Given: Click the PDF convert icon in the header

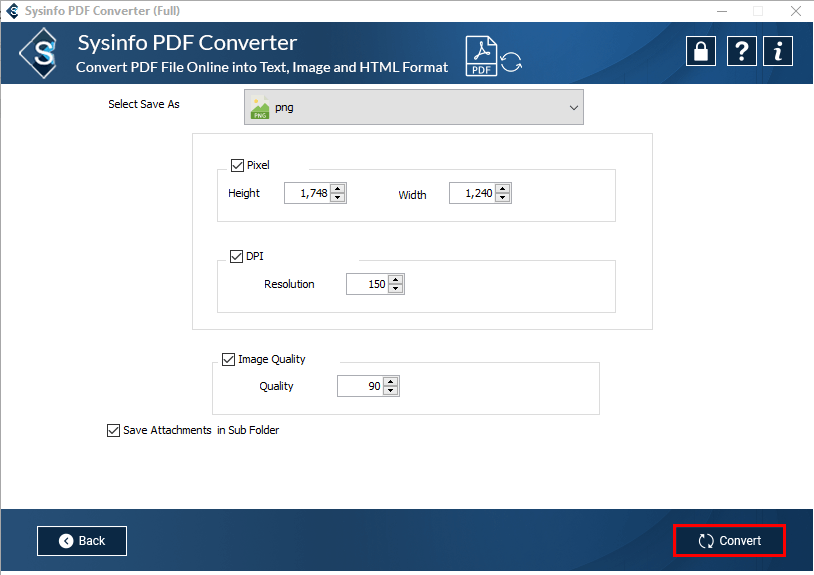Looking at the screenshot, I should click(493, 56).
